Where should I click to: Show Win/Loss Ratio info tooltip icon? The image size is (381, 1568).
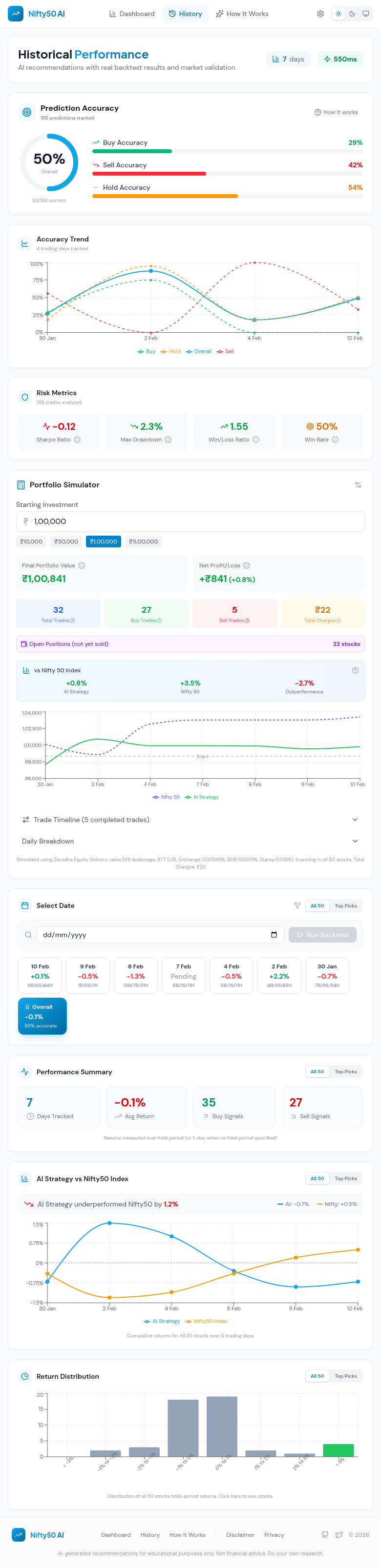click(256, 440)
